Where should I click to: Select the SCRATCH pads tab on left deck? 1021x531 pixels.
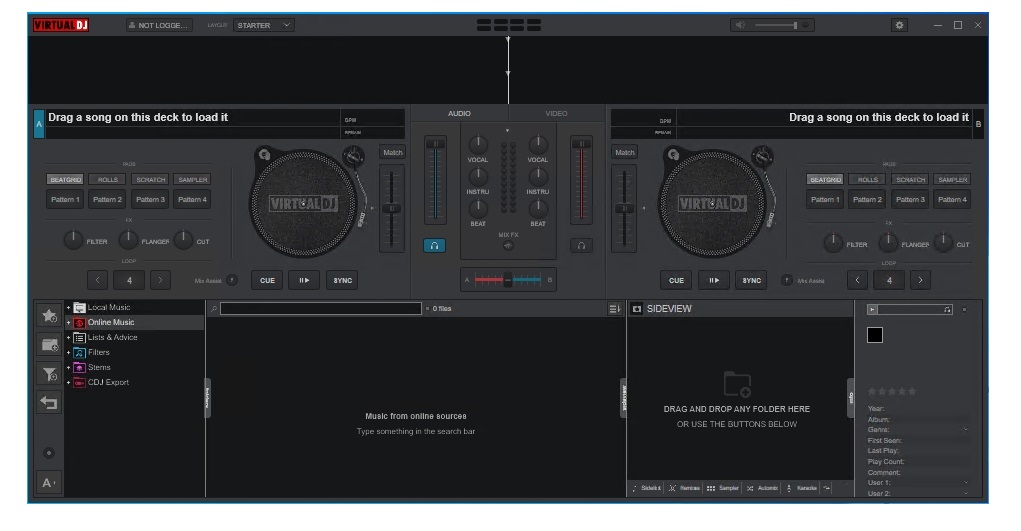click(x=150, y=180)
